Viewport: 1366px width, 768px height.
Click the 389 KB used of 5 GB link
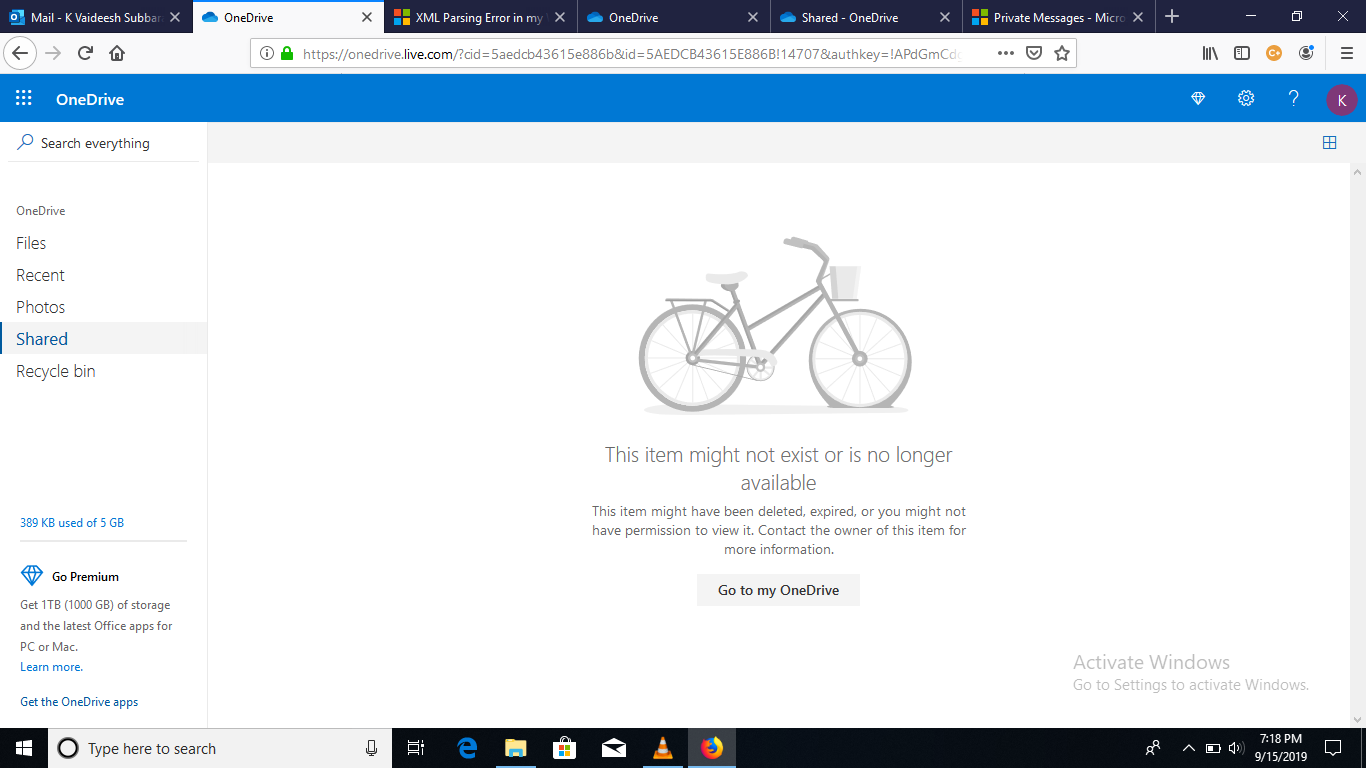[72, 523]
